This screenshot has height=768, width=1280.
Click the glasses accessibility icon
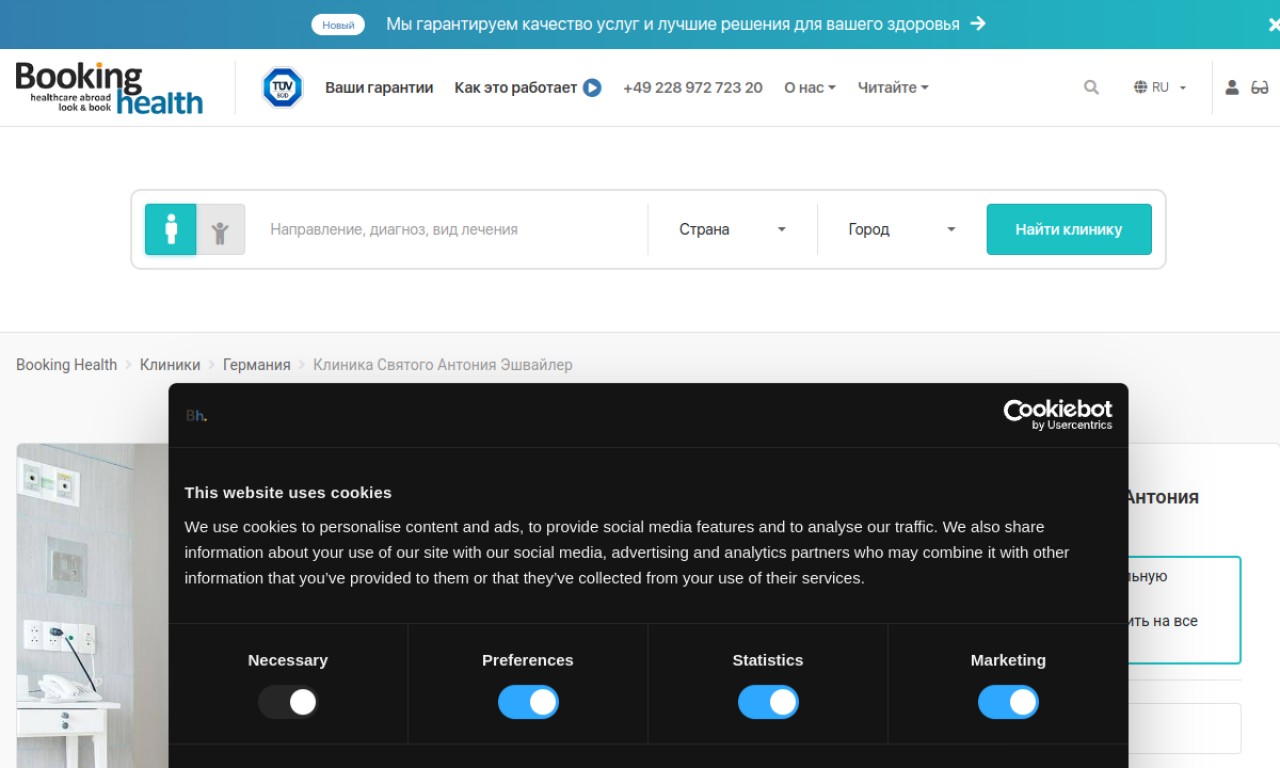[1260, 88]
